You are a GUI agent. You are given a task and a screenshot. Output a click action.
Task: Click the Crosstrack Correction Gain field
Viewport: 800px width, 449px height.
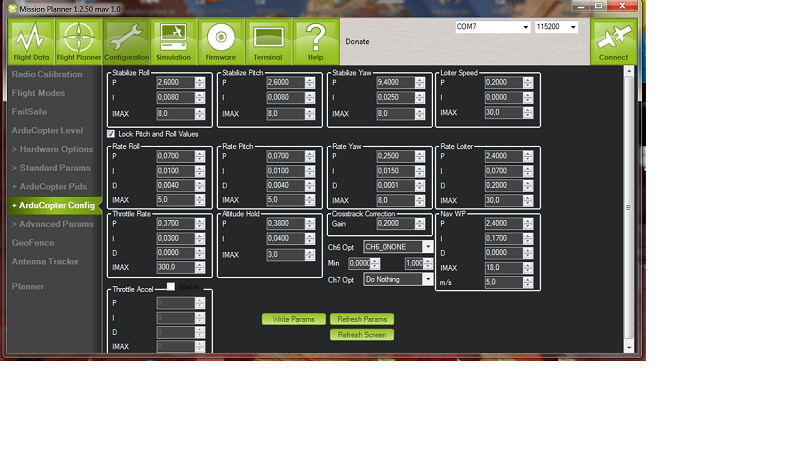[x=395, y=223]
